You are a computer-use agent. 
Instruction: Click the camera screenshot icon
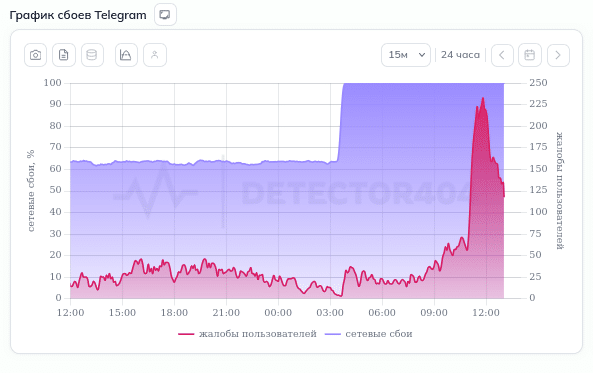coord(36,55)
